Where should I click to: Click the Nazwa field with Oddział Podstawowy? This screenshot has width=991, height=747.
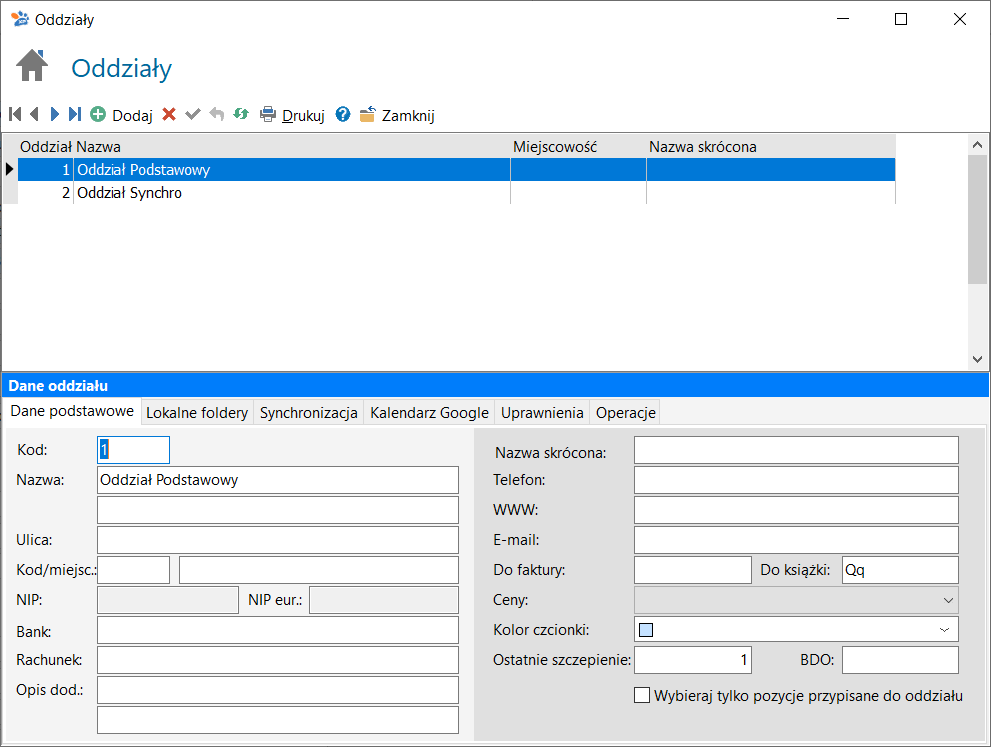click(278, 480)
